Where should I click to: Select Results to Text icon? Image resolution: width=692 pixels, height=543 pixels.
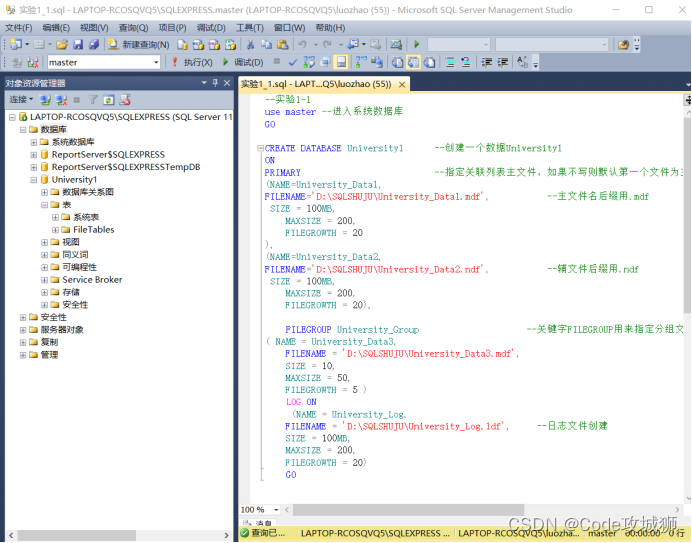point(397,62)
